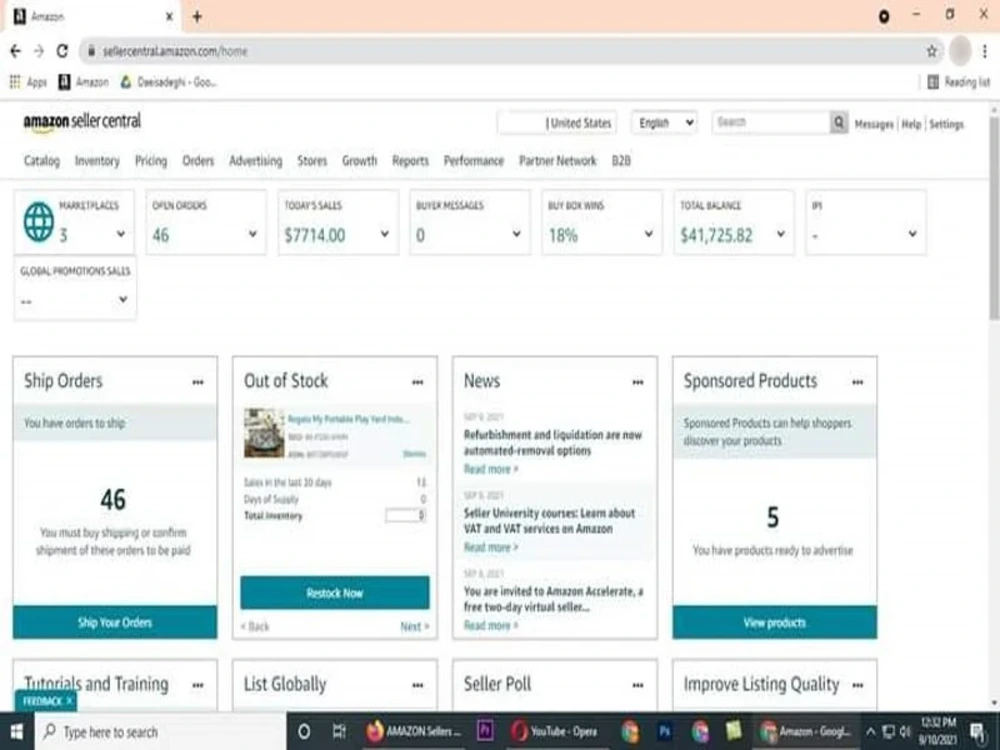Expand Global Promotions Sales dropdown
1000x750 pixels.
[123, 299]
